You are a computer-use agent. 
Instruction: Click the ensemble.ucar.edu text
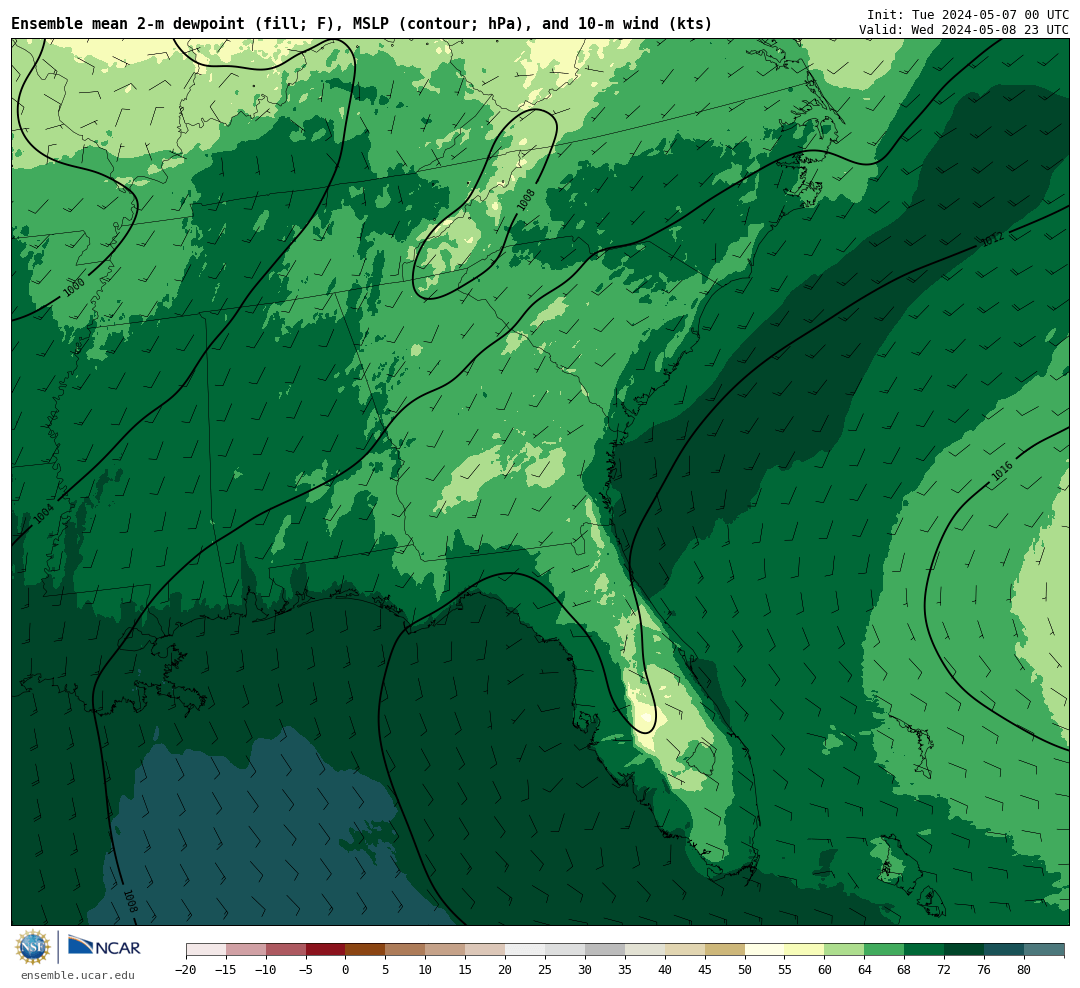78,975
